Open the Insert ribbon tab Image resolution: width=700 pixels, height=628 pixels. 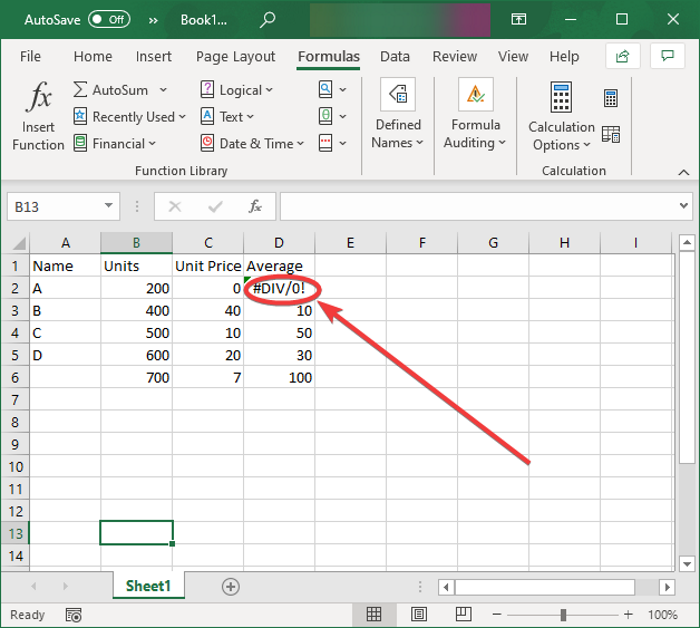(154, 57)
